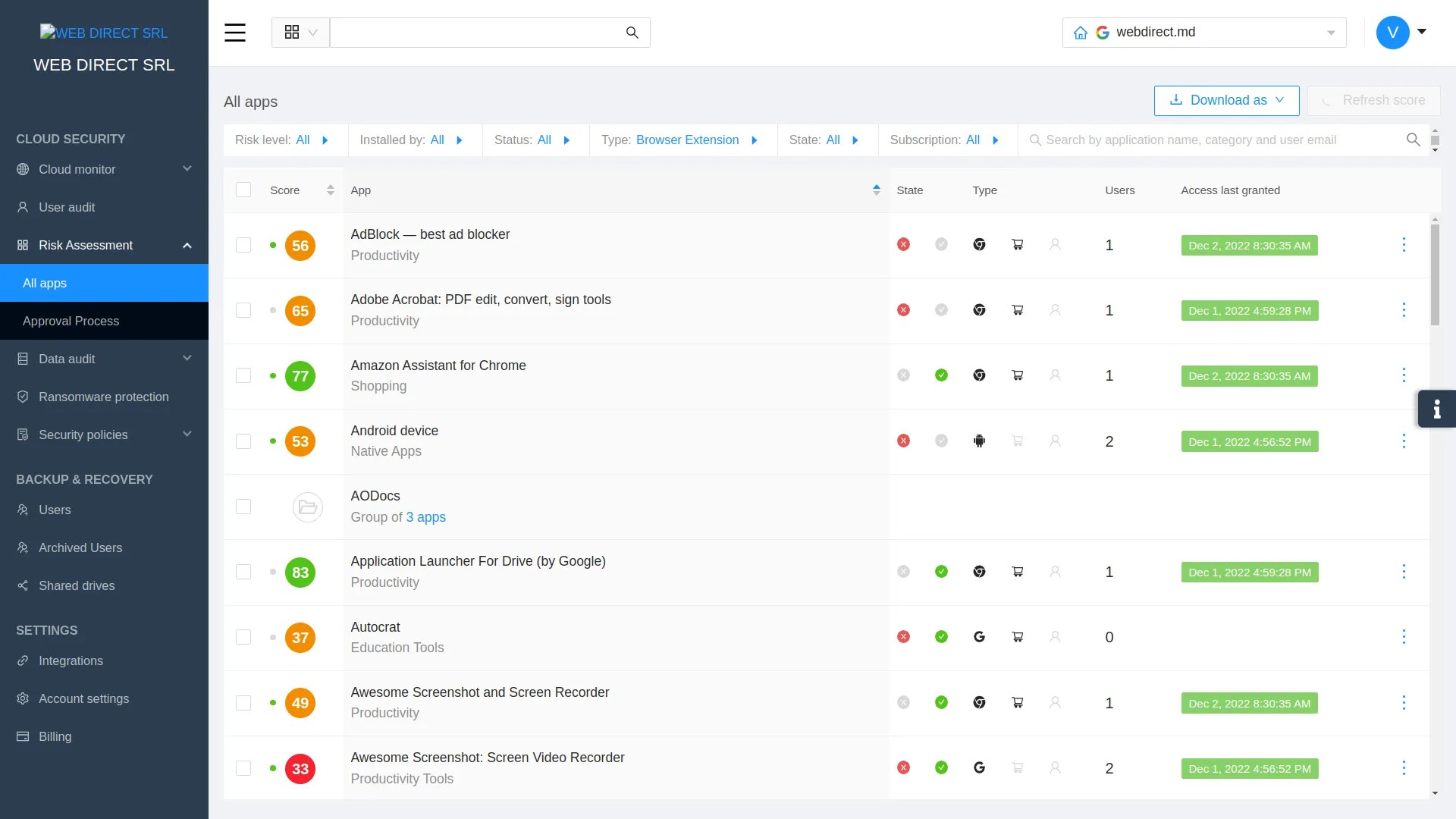Switch to the Approval Process item
Viewport: 1456px width, 819px height.
71,321
